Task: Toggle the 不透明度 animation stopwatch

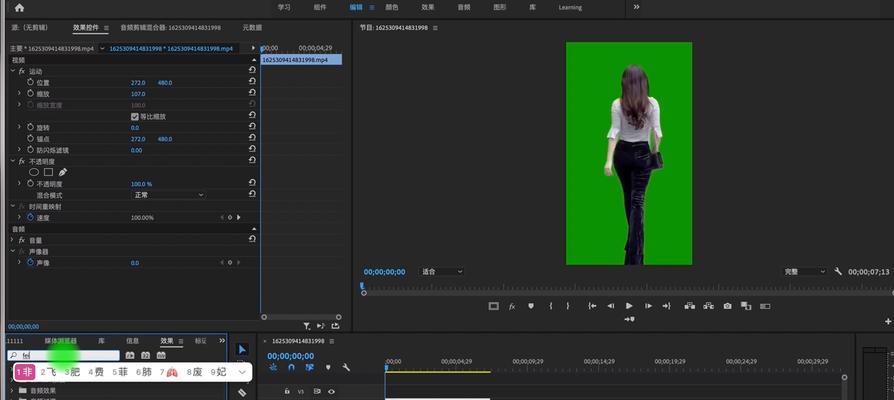Action: 30,183
